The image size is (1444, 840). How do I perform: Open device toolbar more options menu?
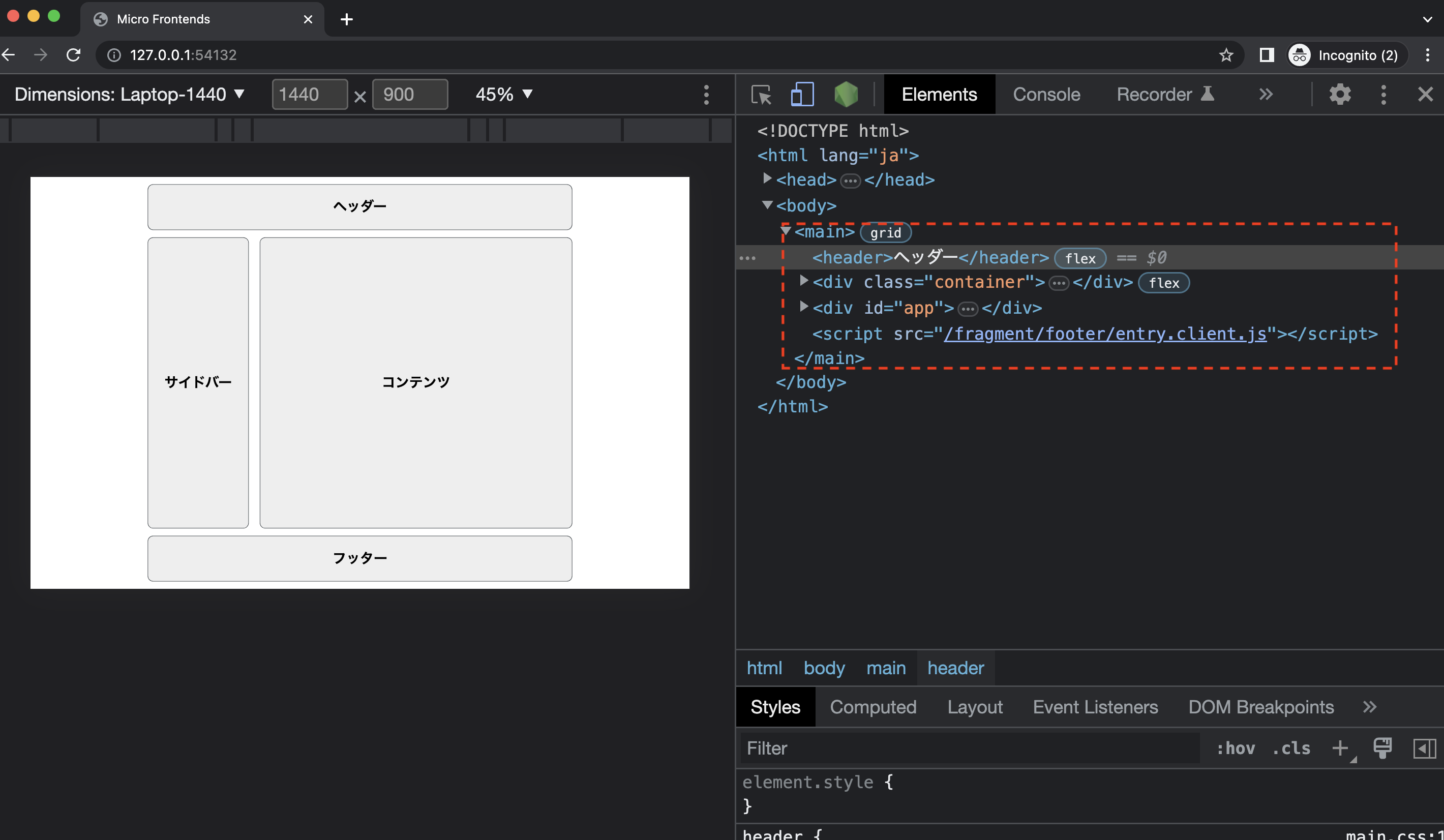706,95
